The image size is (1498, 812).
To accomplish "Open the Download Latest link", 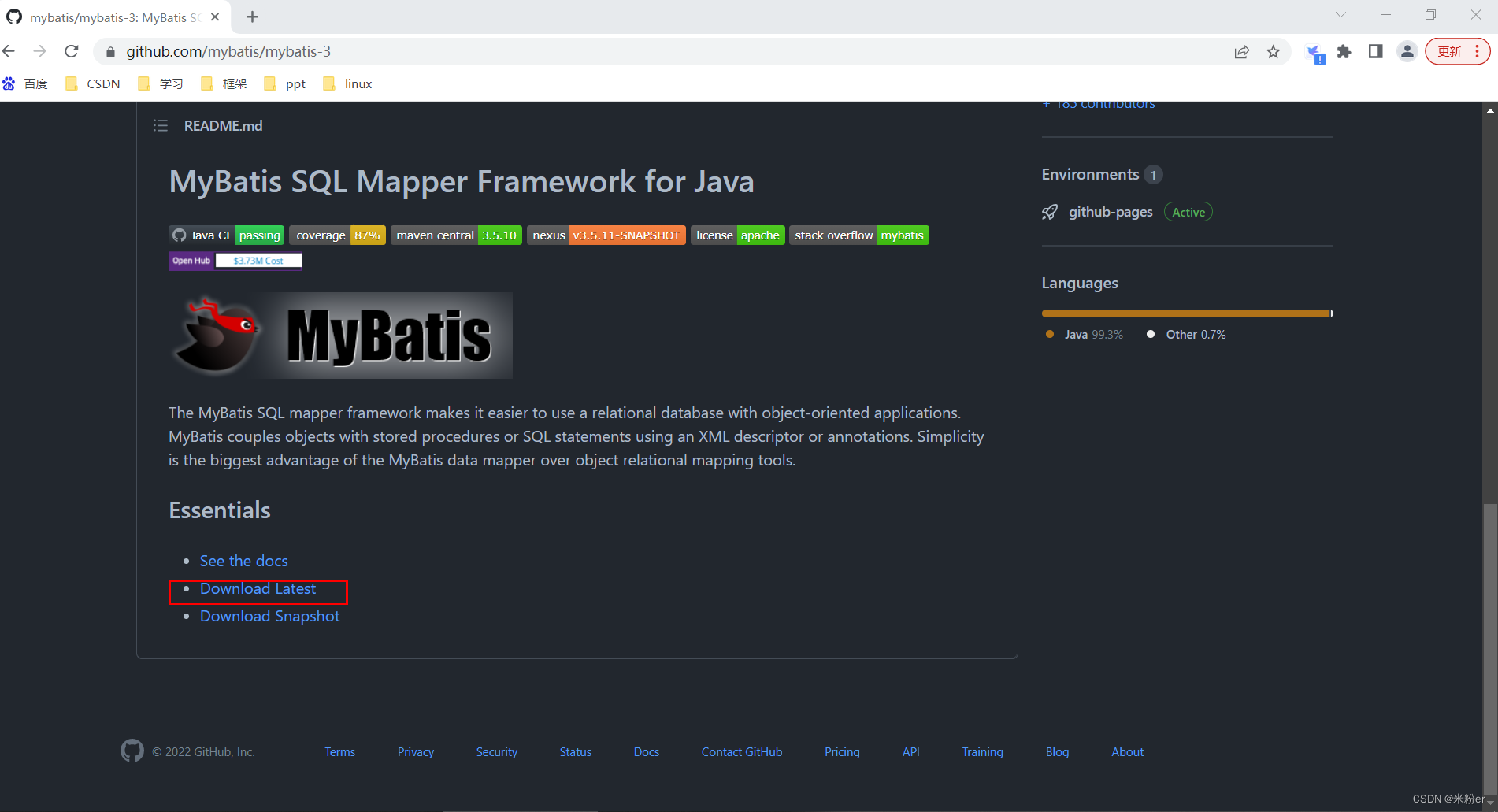I will [258, 588].
